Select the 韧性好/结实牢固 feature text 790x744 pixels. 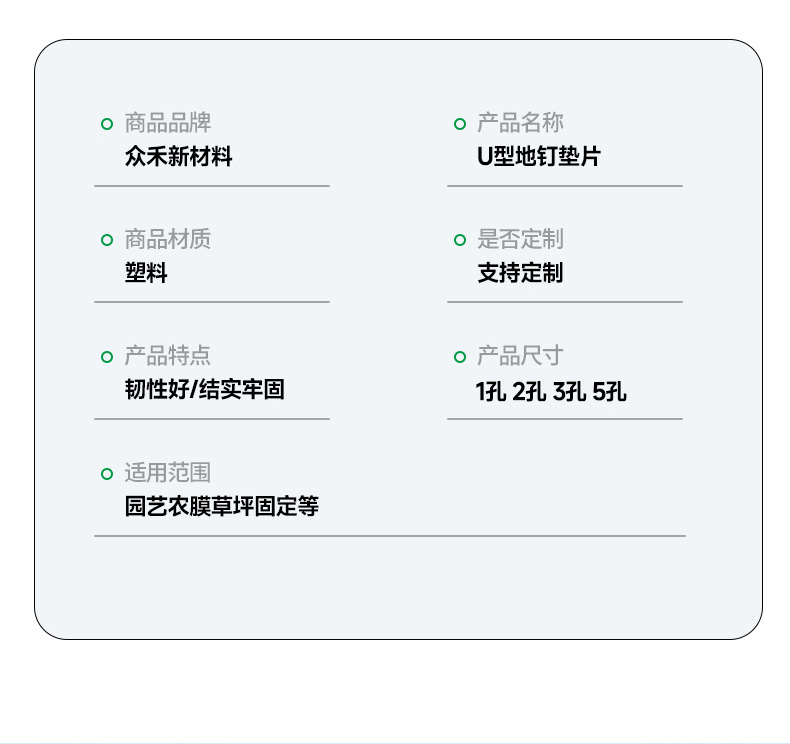(x=204, y=390)
